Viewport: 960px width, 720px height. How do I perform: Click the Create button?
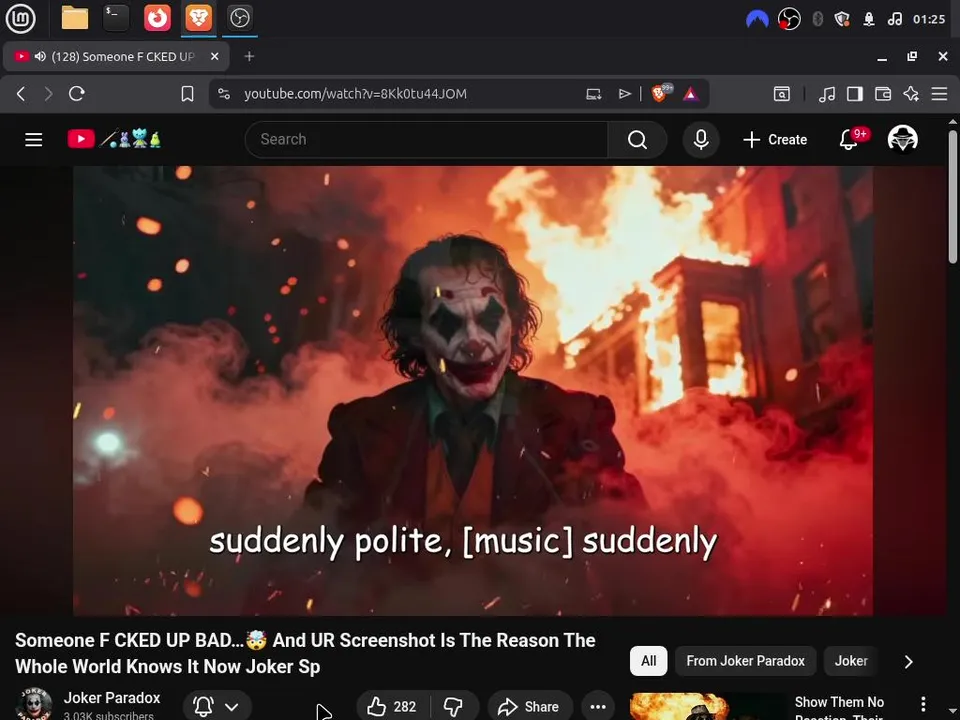click(775, 140)
